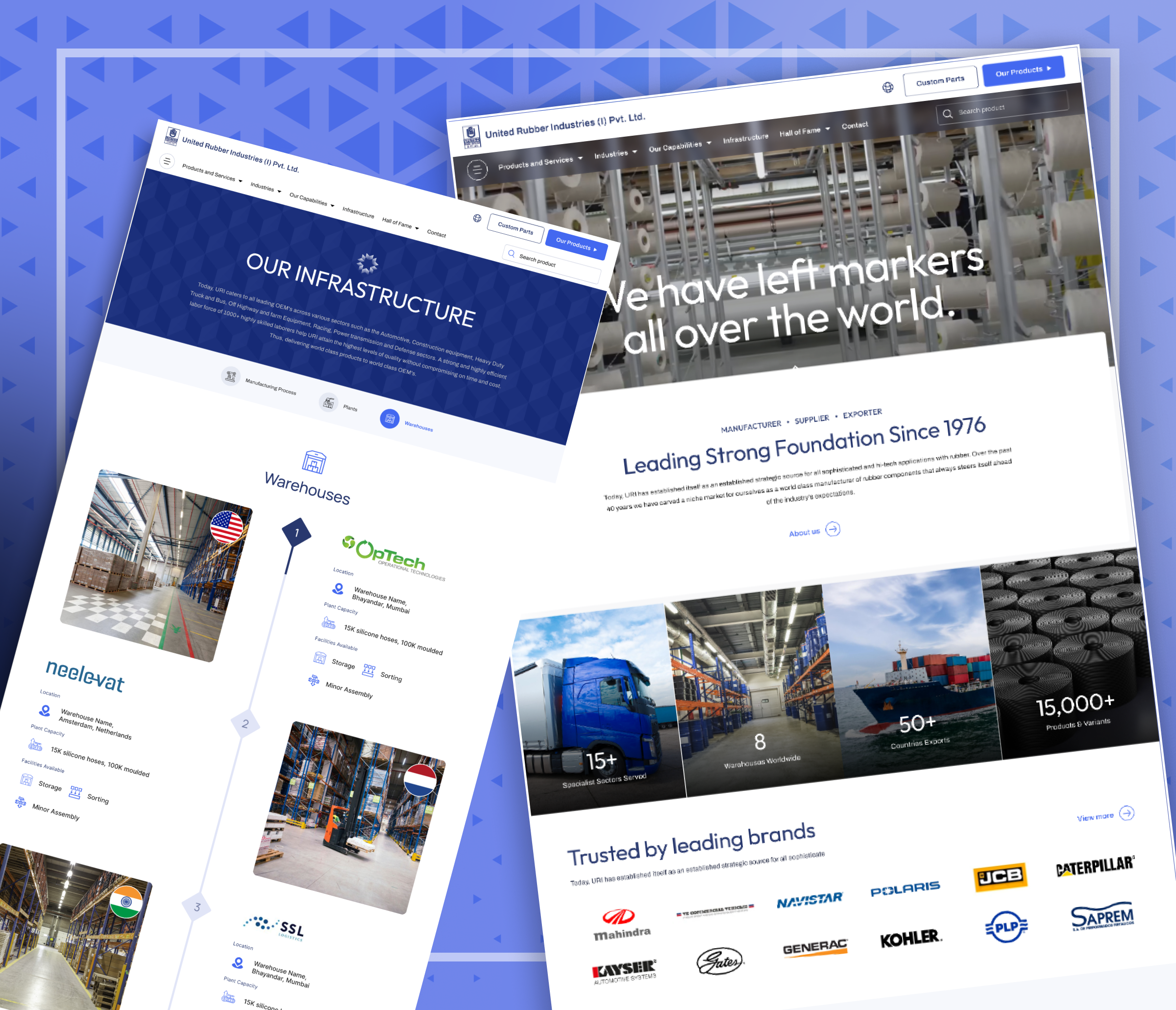Click the Minor Assembly icon under neelevat
This screenshot has width=1176, height=1010.
[x=21, y=802]
